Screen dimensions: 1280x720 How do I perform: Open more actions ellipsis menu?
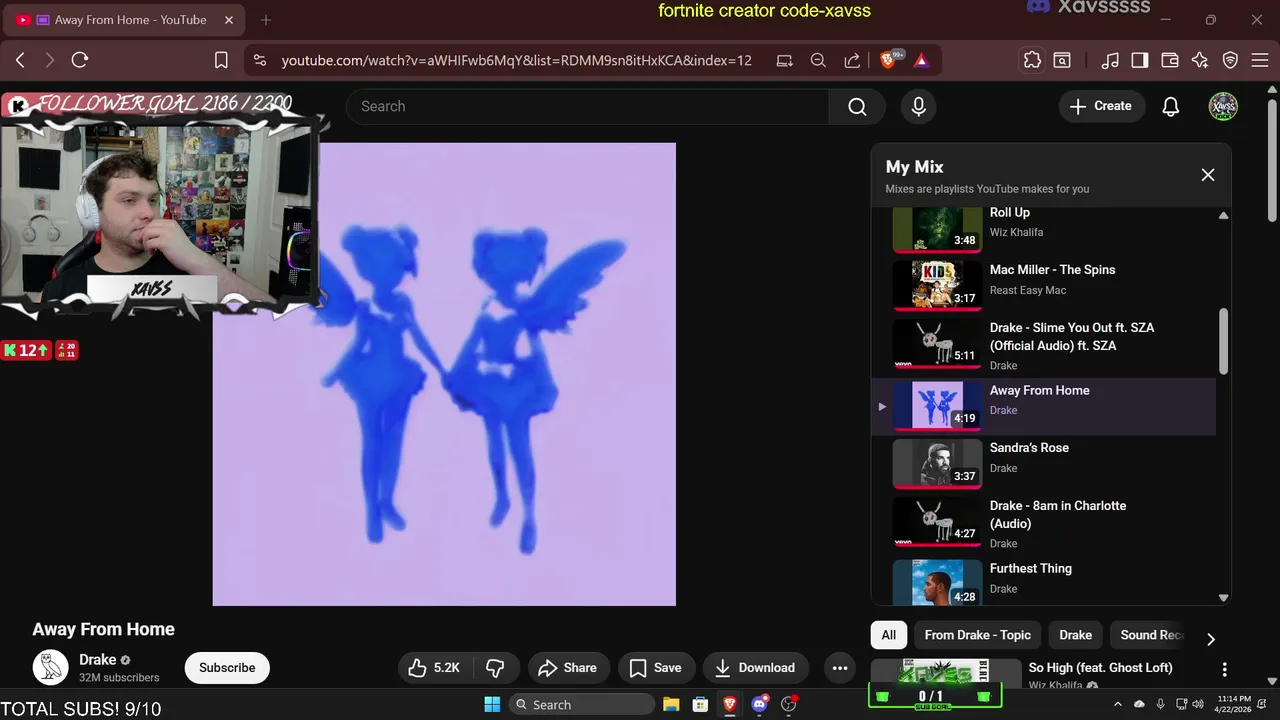[840, 668]
